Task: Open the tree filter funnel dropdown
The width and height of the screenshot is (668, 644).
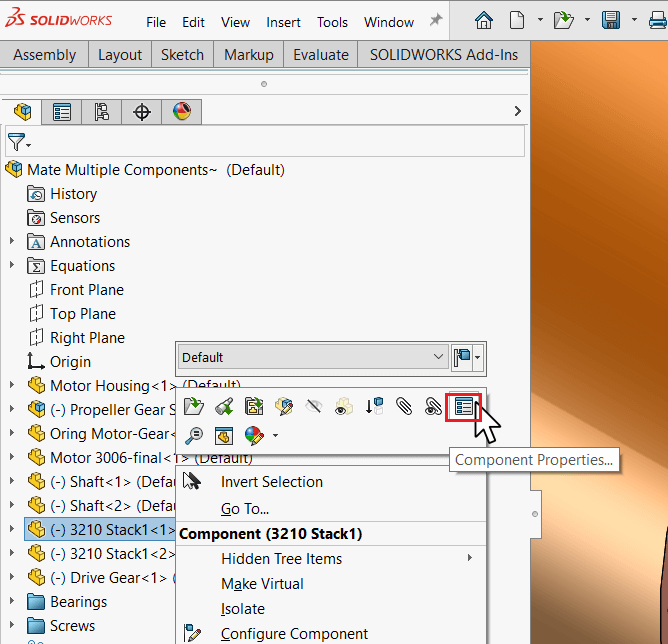Action: click(x=19, y=142)
